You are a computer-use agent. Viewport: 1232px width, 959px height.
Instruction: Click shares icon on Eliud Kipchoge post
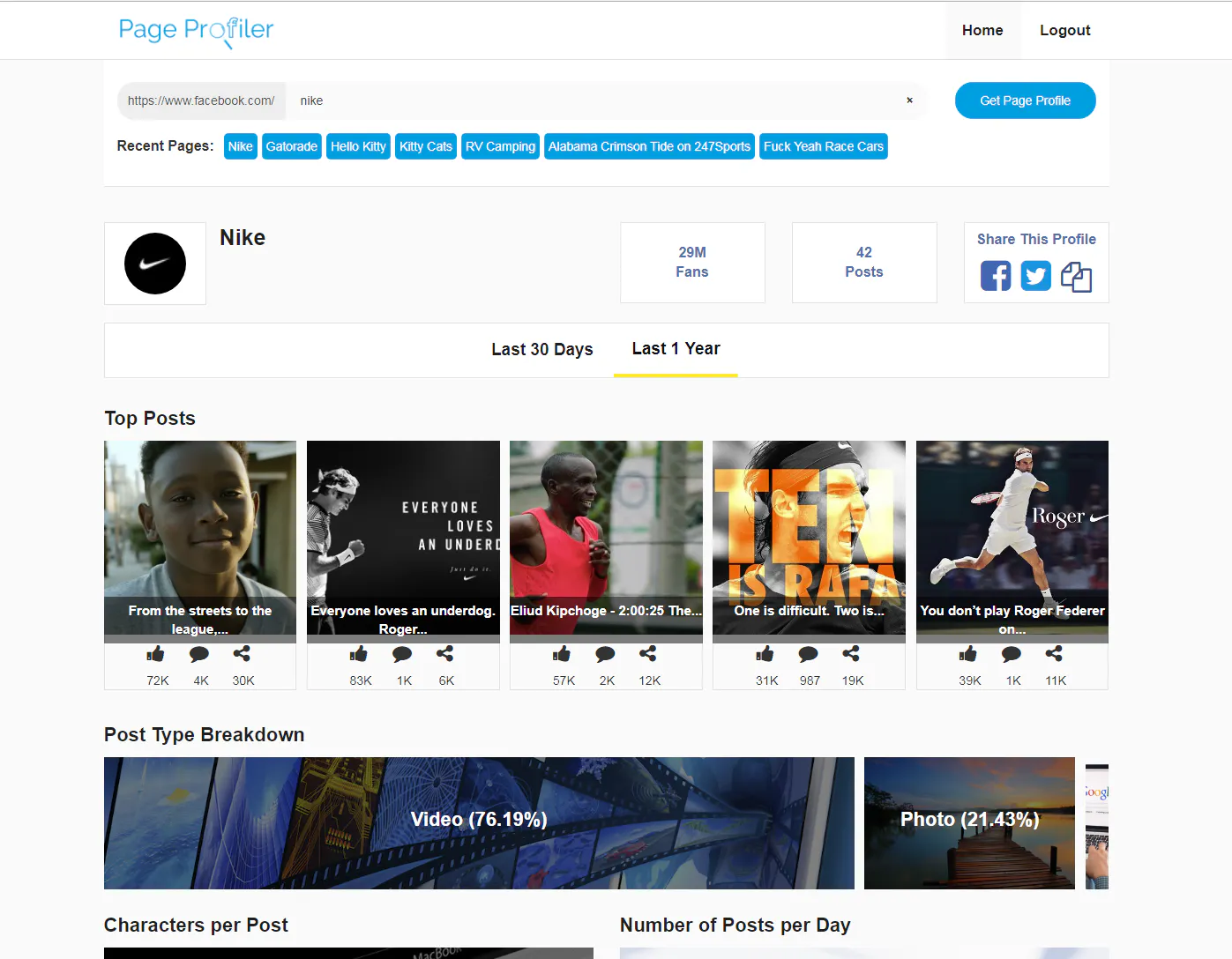(647, 654)
